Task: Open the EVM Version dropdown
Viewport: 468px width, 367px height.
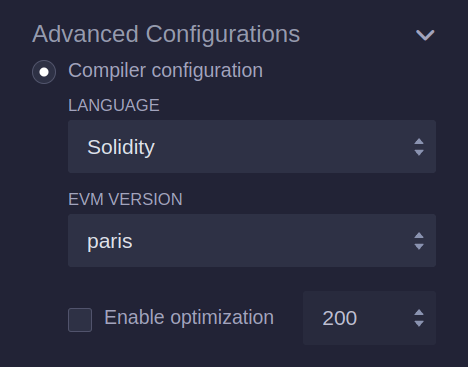Action: click(252, 241)
